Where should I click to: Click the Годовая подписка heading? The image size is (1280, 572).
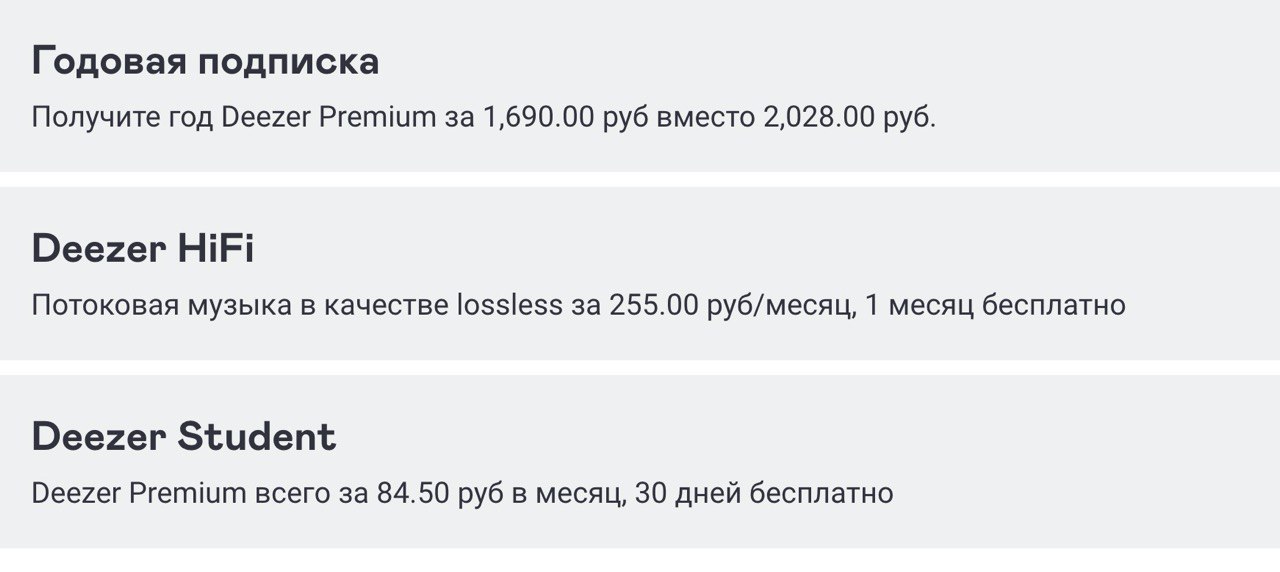pos(205,62)
